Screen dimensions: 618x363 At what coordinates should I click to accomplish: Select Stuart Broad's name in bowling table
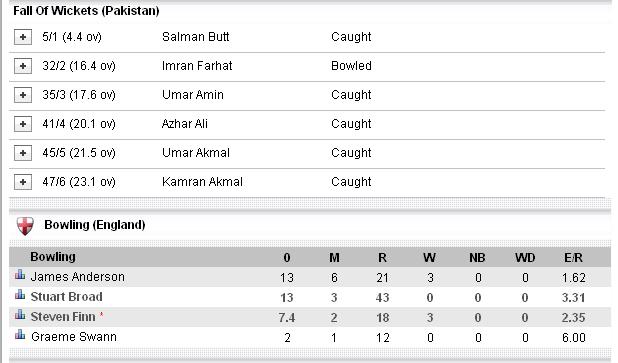(x=67, y=297)
